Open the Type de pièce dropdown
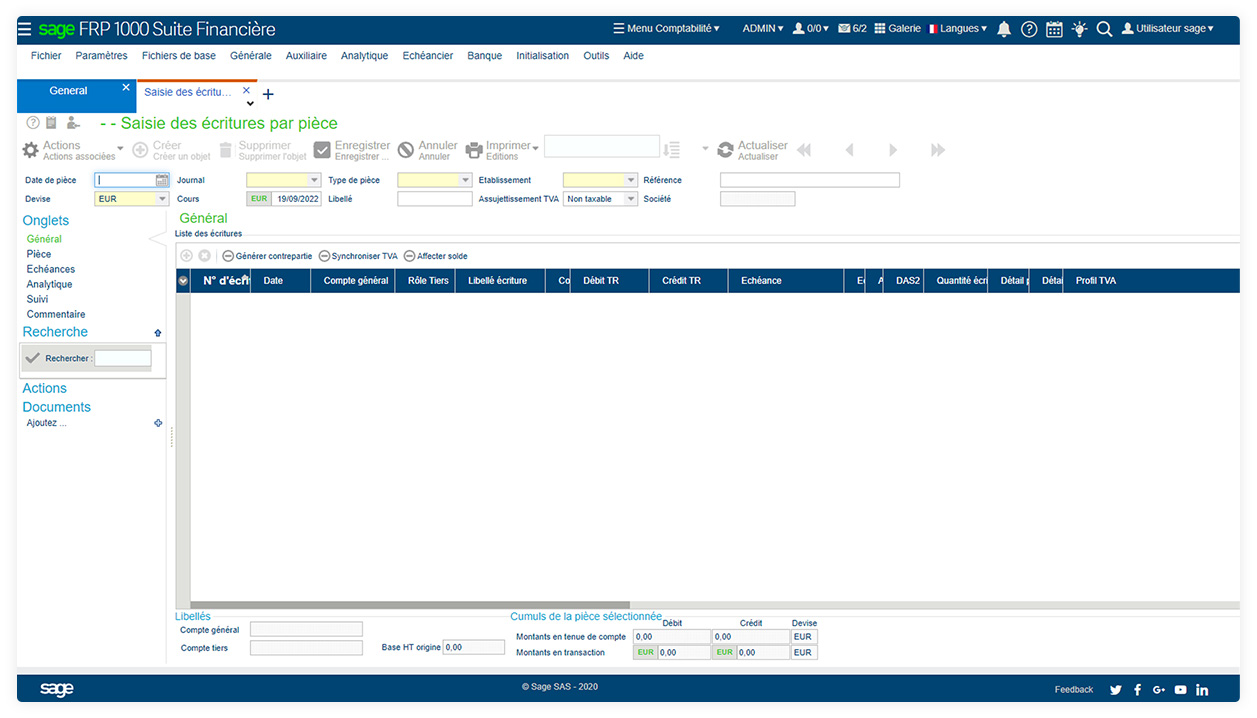The image size is (1257, 718). (x=465, y=181)
